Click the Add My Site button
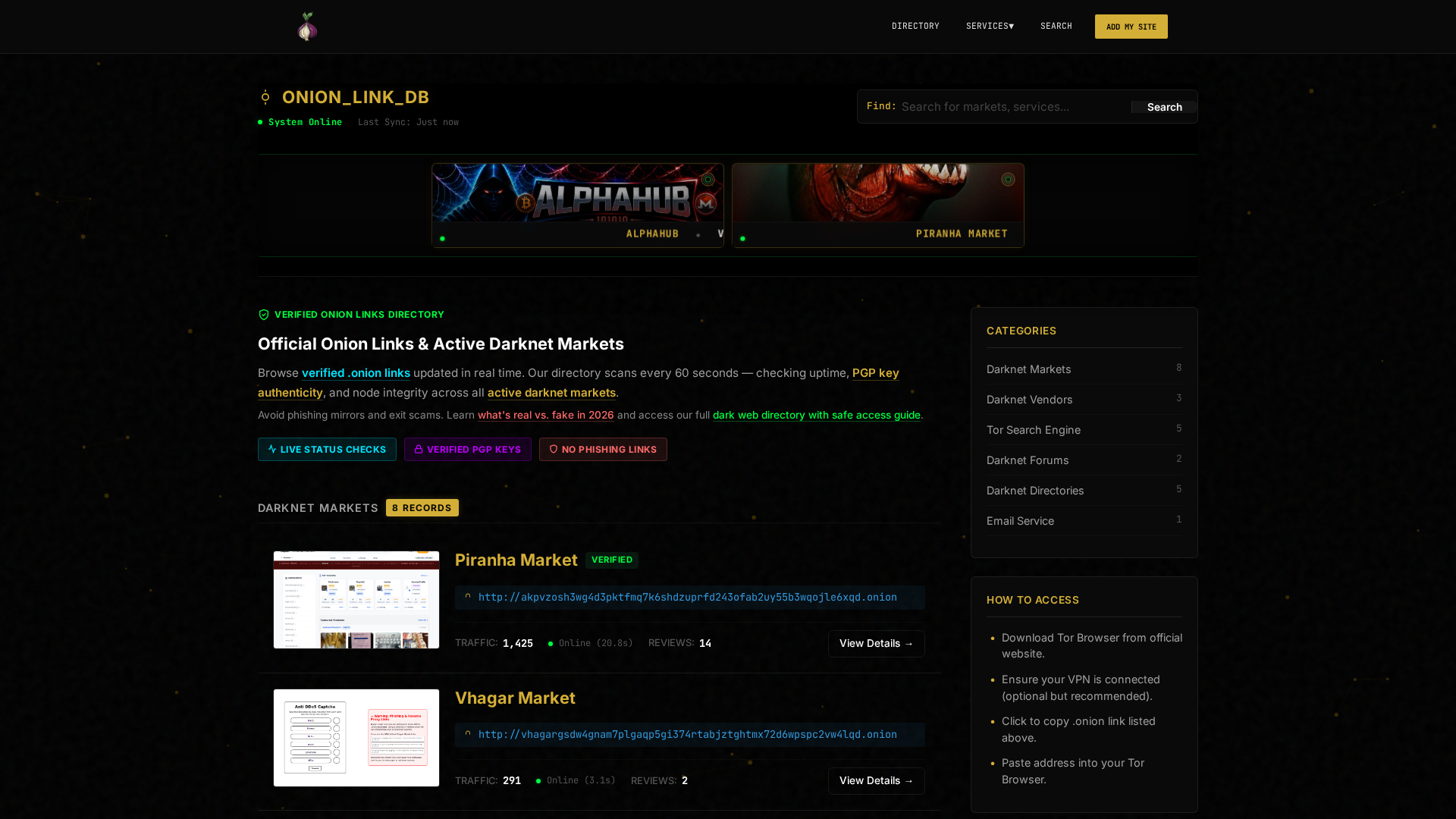This screenshot has width=1456, height=819. 1131,27
